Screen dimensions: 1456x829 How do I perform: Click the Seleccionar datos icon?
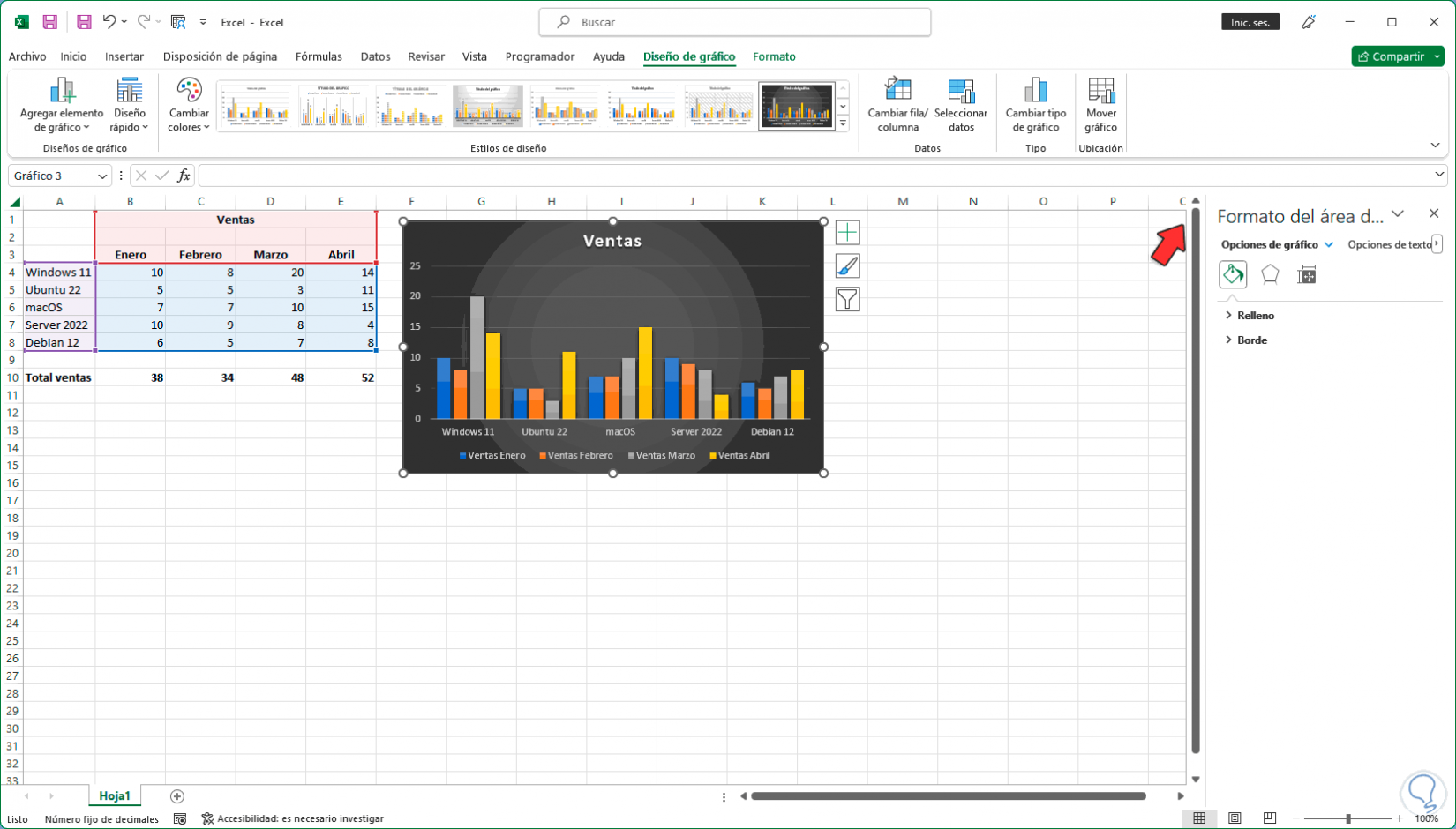click(x=961, y=90)
